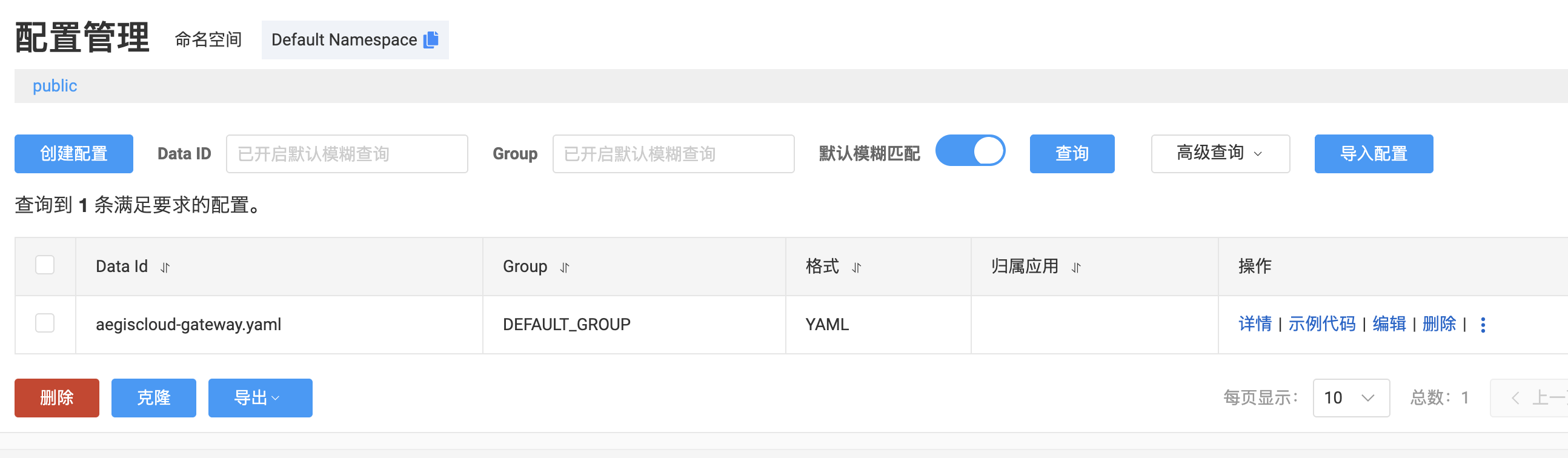The image size is (1568, 458).
Task: Sort the 格式 column
Action: coord(857,267)
